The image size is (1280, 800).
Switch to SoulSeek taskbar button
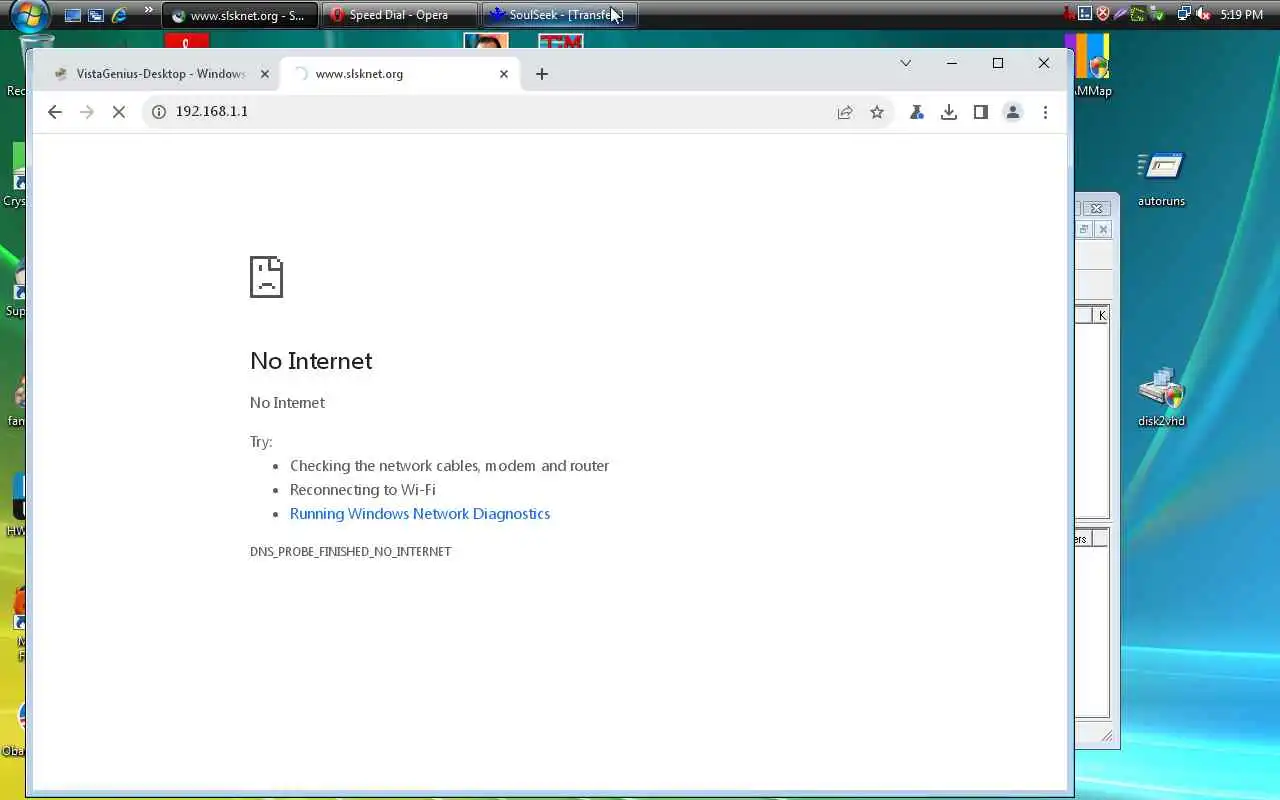560,15
